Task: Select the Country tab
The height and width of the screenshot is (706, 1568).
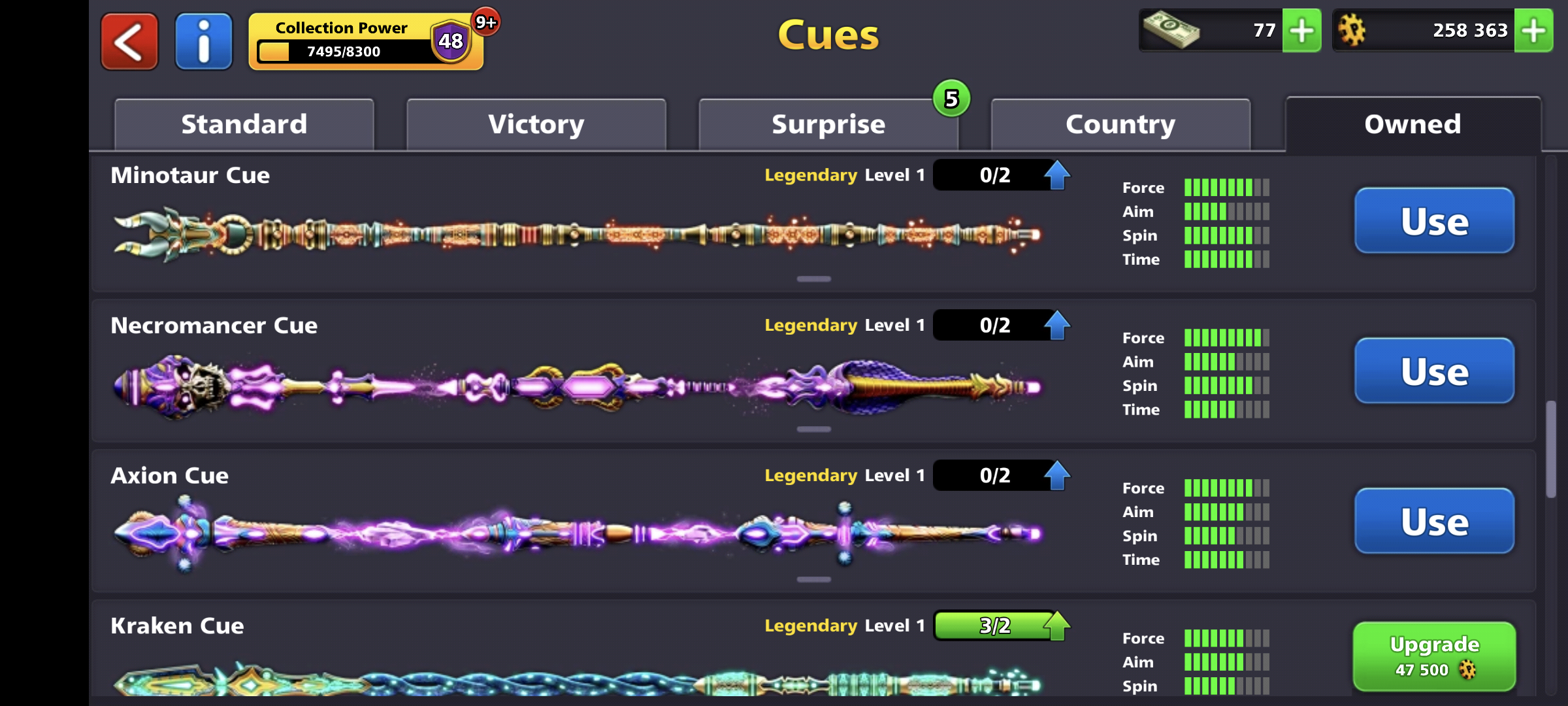Action: click(1120, 124)
